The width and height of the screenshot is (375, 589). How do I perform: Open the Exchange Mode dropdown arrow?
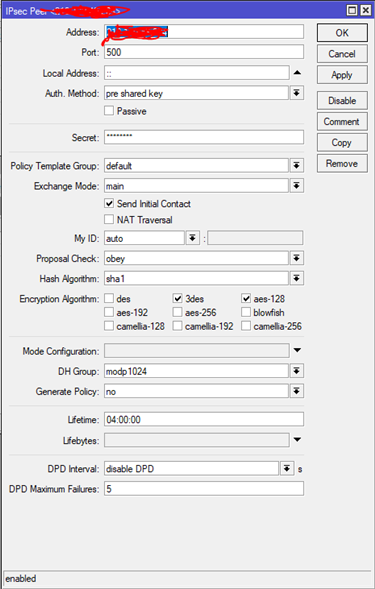click(x=296, y=186)
